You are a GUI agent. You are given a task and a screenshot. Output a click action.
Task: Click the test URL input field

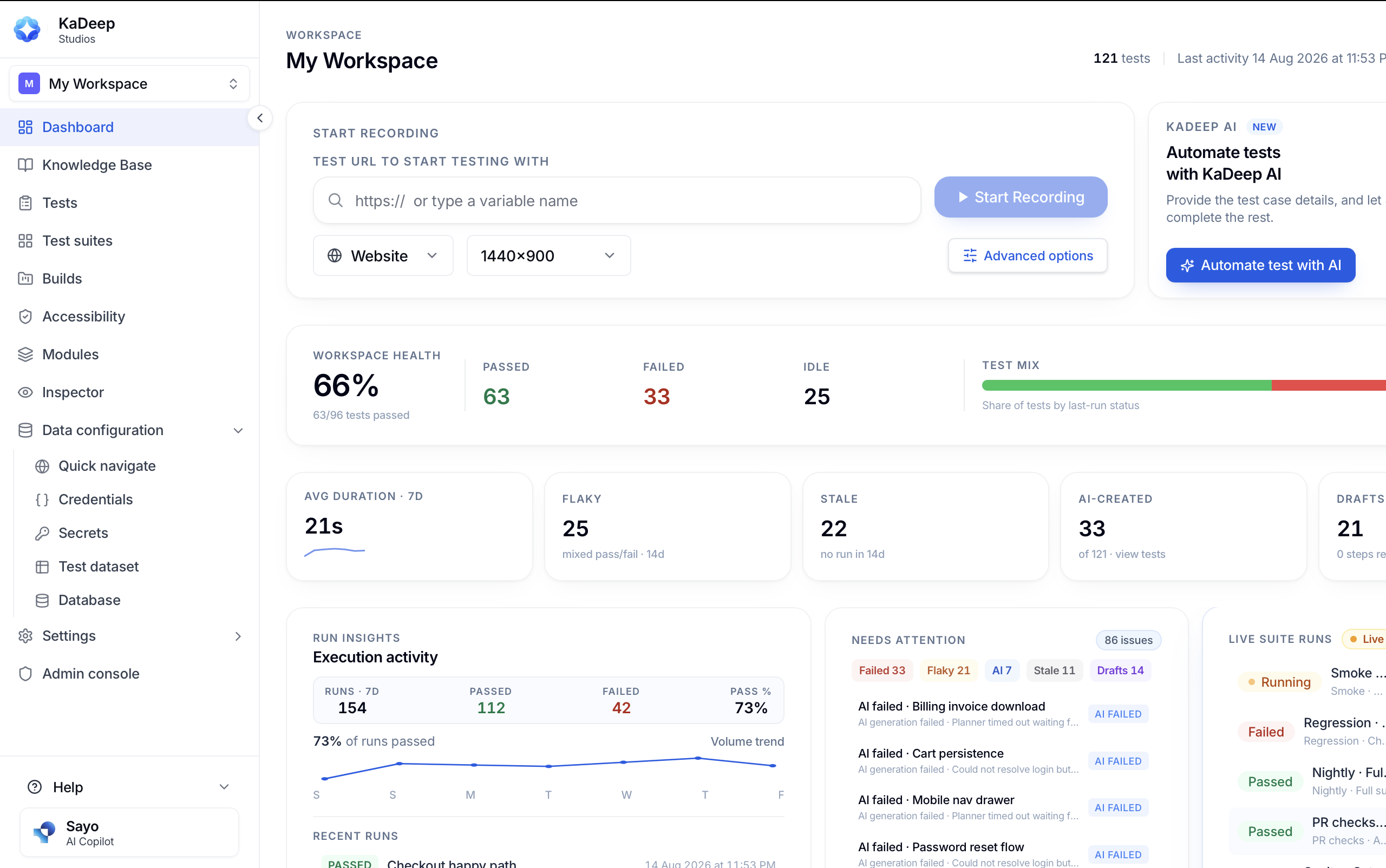(617, 200)
